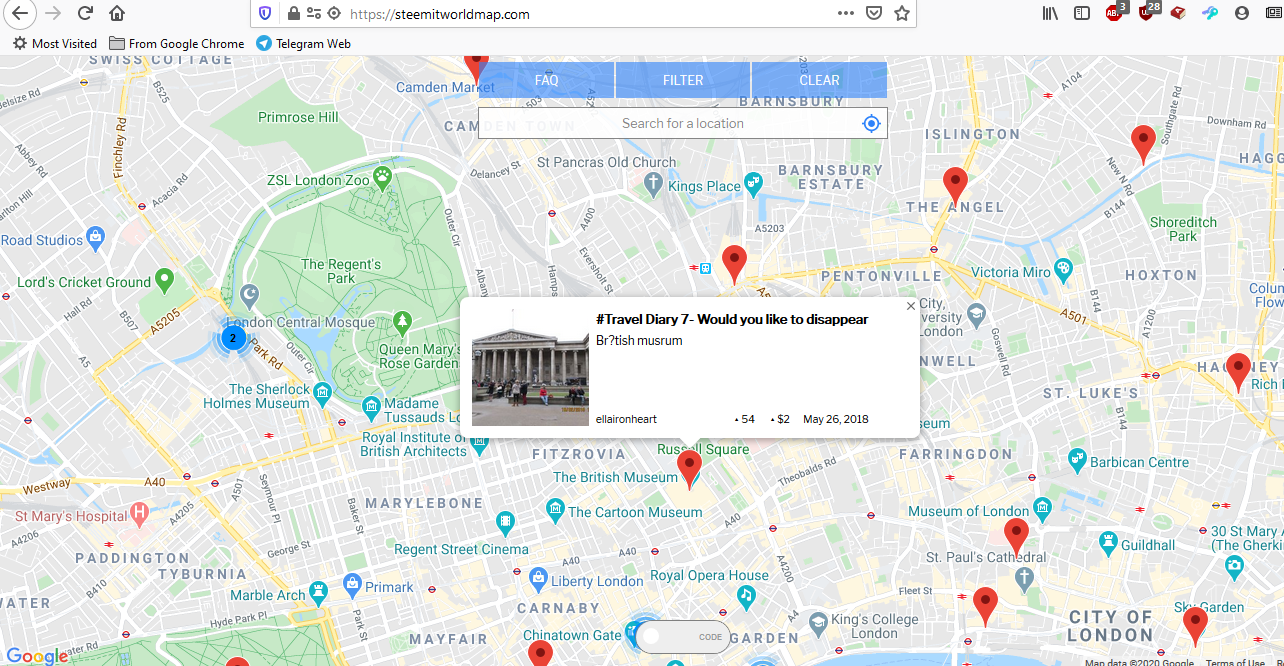This screenshot has height=666, width=1284.
Task: Click the Search for a location field
Action: tap(683, 123)
